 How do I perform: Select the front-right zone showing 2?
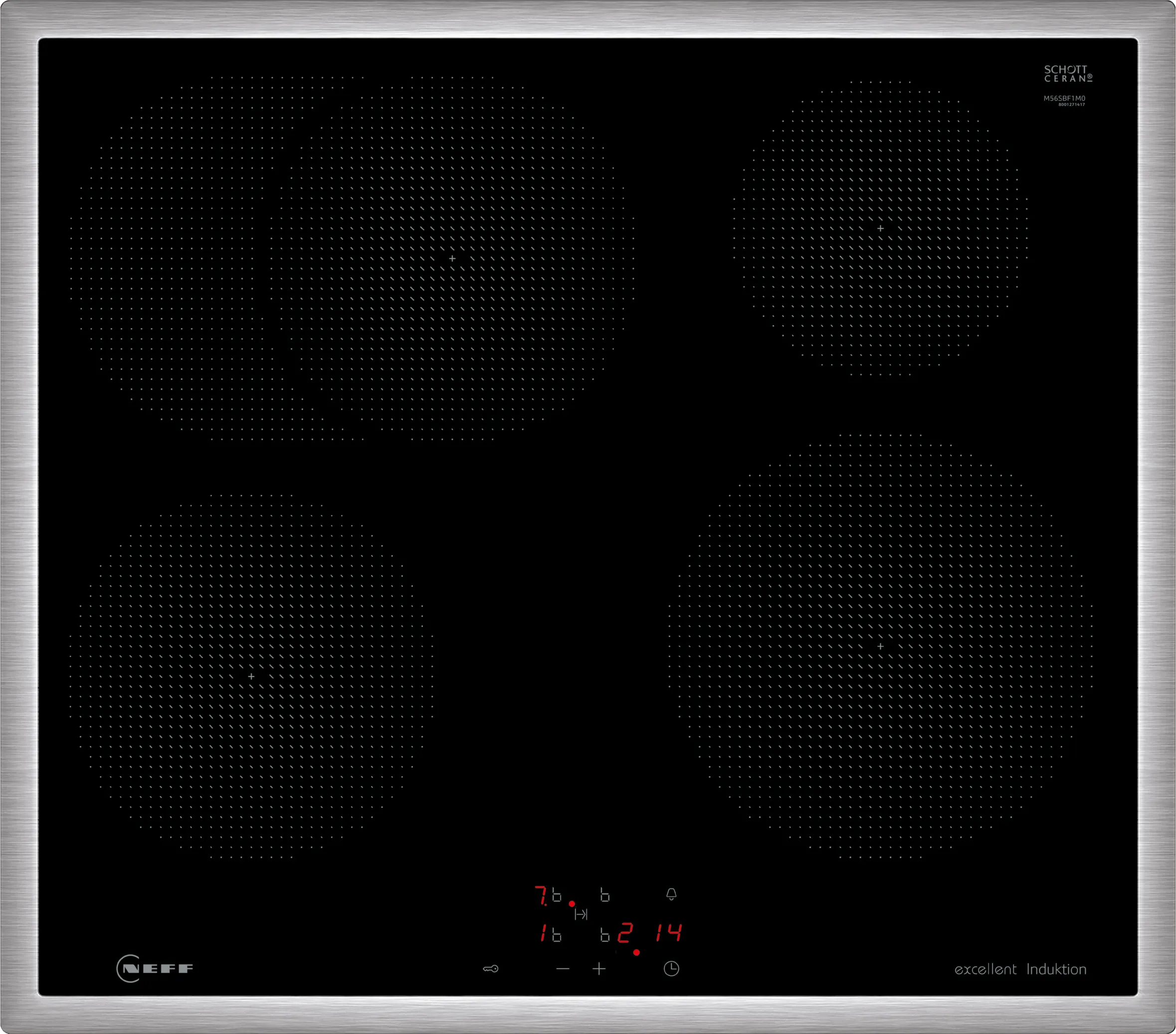click(625, 933)
